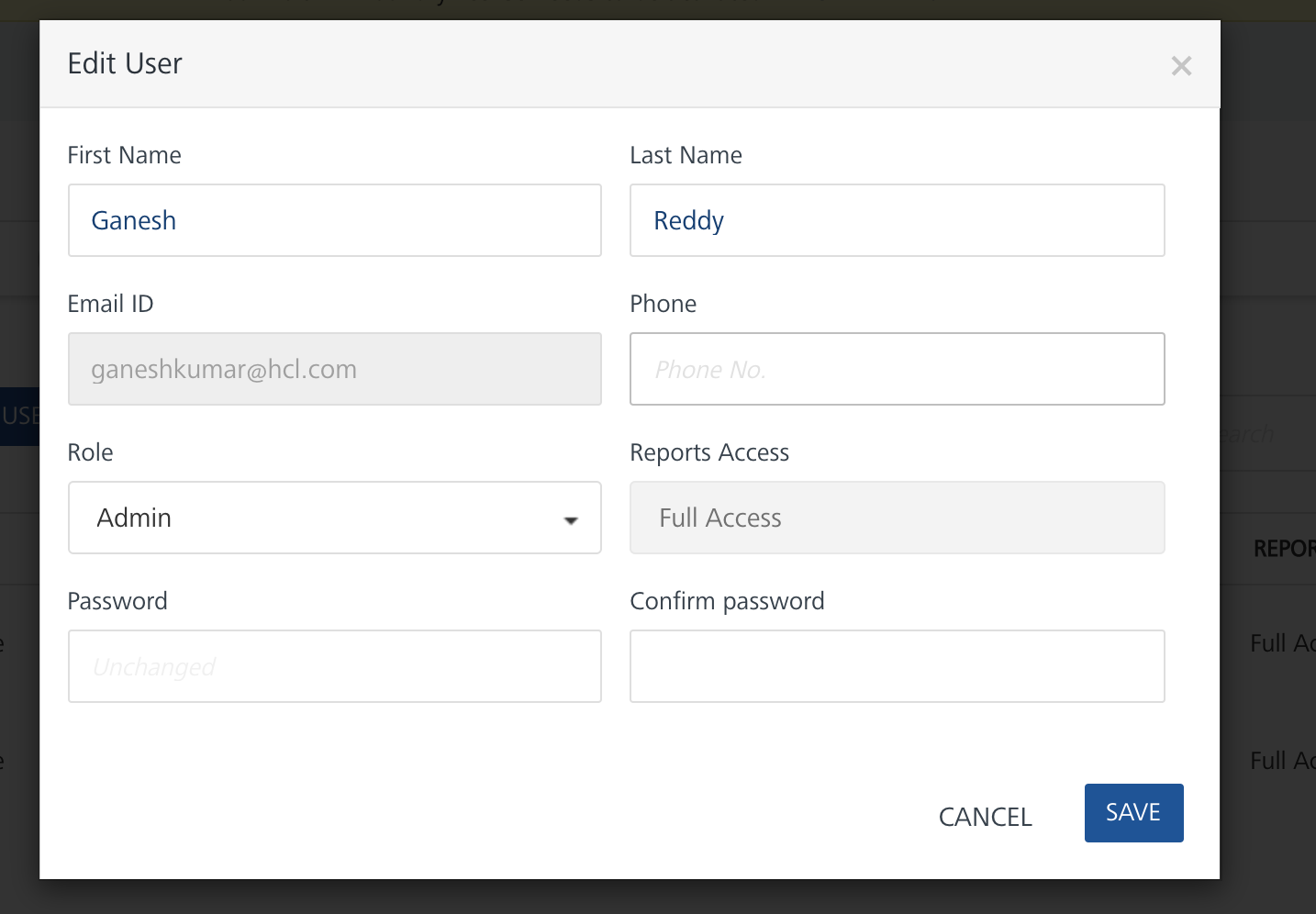This screenshot has width=1316, height=914.
Task: Open the Role dropdown showing Admin
Action: tap(334, 518)
